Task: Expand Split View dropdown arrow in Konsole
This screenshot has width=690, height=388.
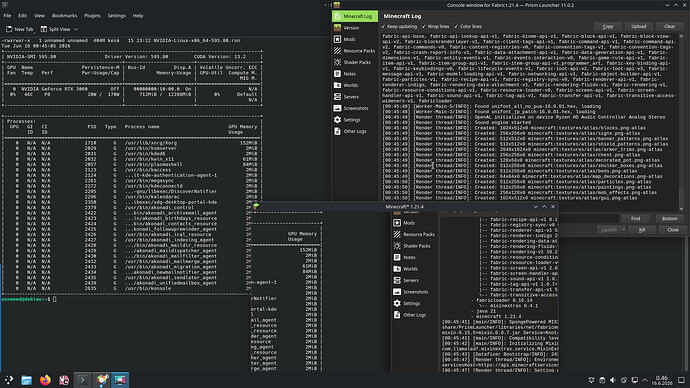Action: coord(76,29)
